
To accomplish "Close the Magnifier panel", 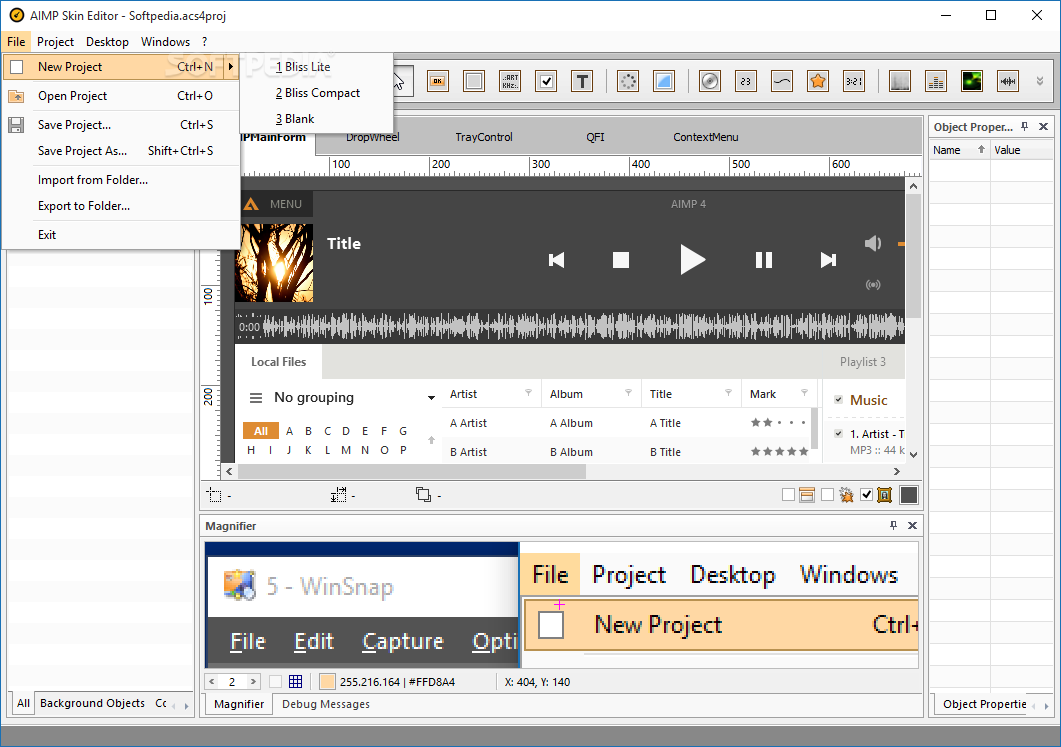I will click(912, 526).
